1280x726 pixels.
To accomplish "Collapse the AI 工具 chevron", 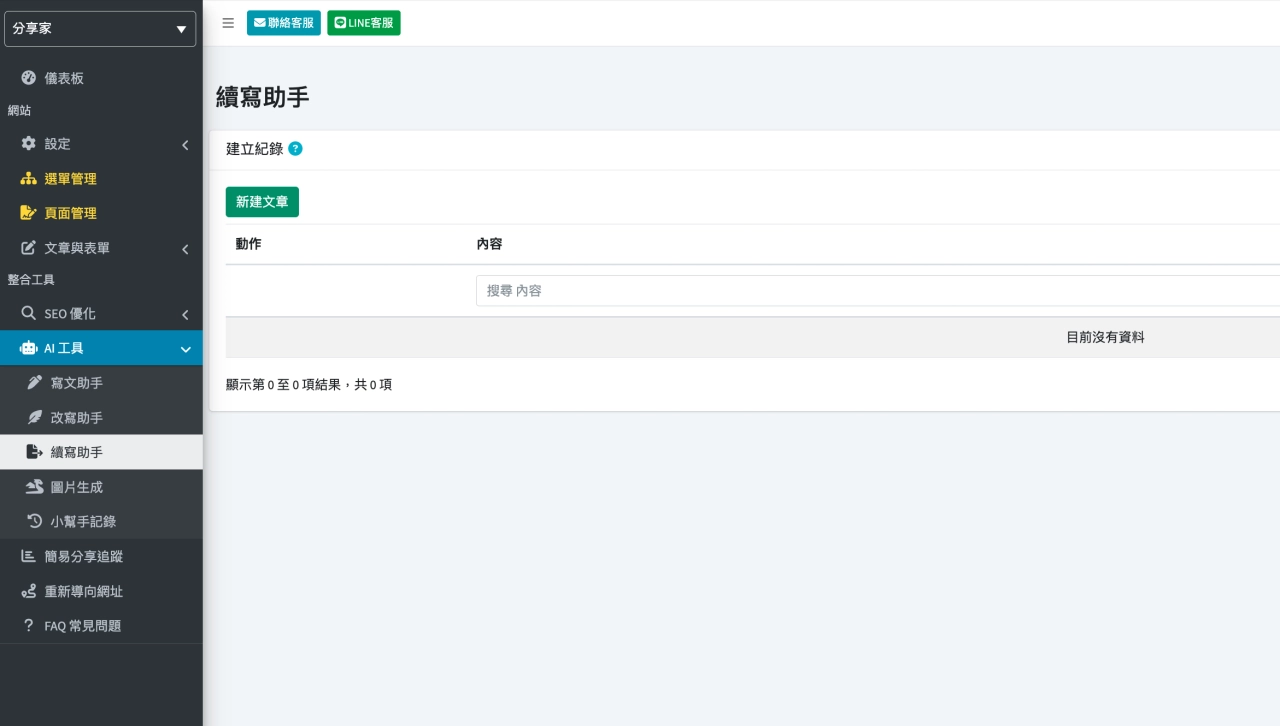I will click(185, 349).
